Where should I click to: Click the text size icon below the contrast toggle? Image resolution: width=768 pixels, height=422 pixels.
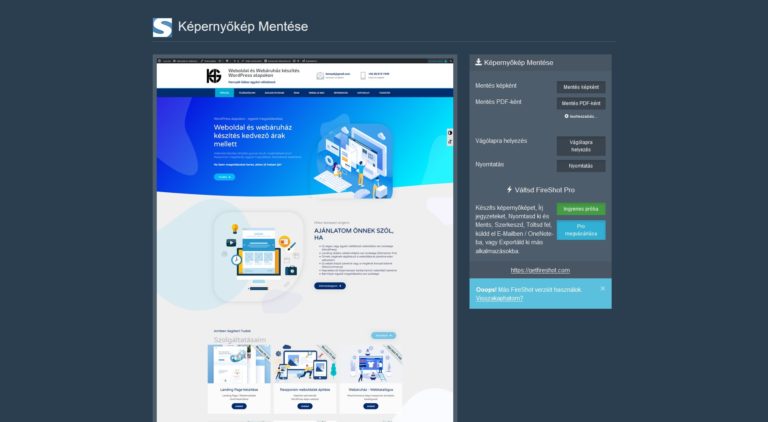[x=450, y=141]
